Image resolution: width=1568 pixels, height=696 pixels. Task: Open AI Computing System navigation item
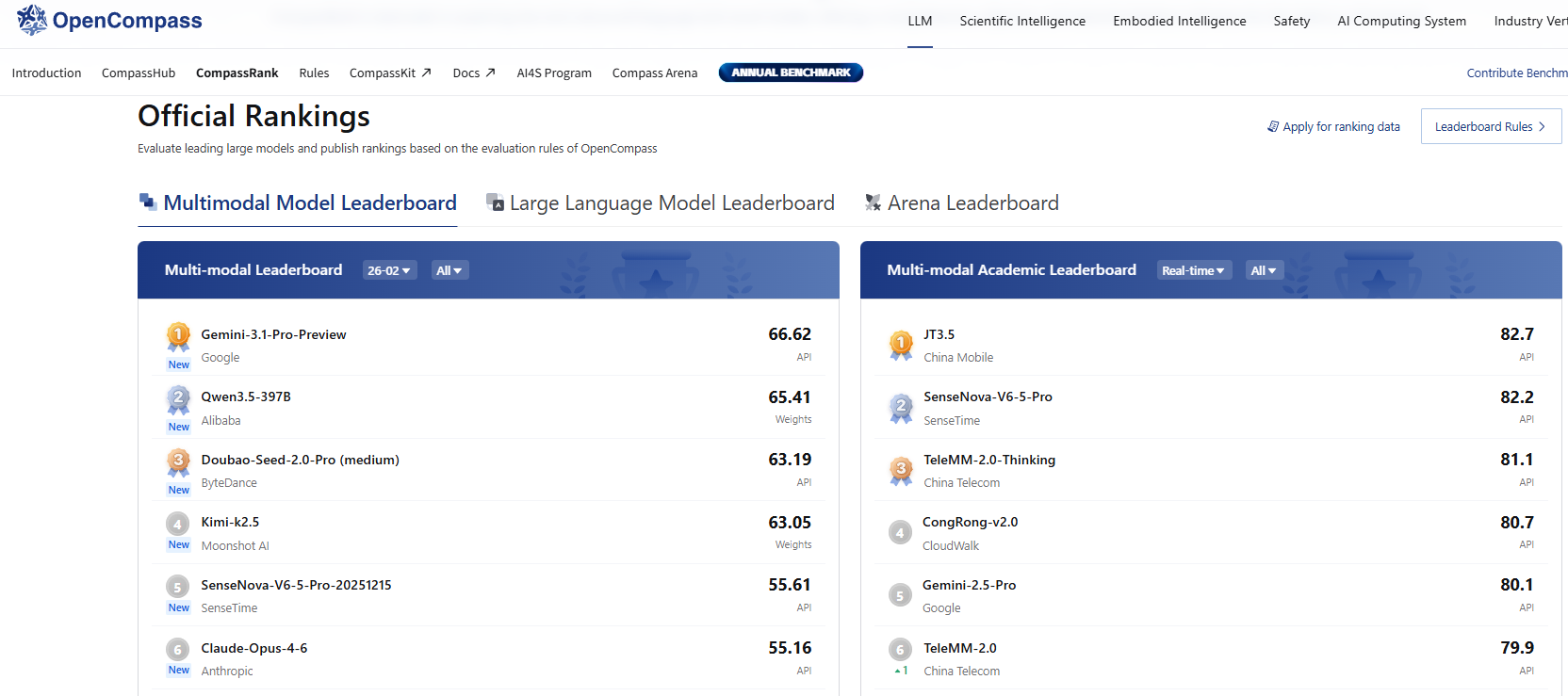1401,21
